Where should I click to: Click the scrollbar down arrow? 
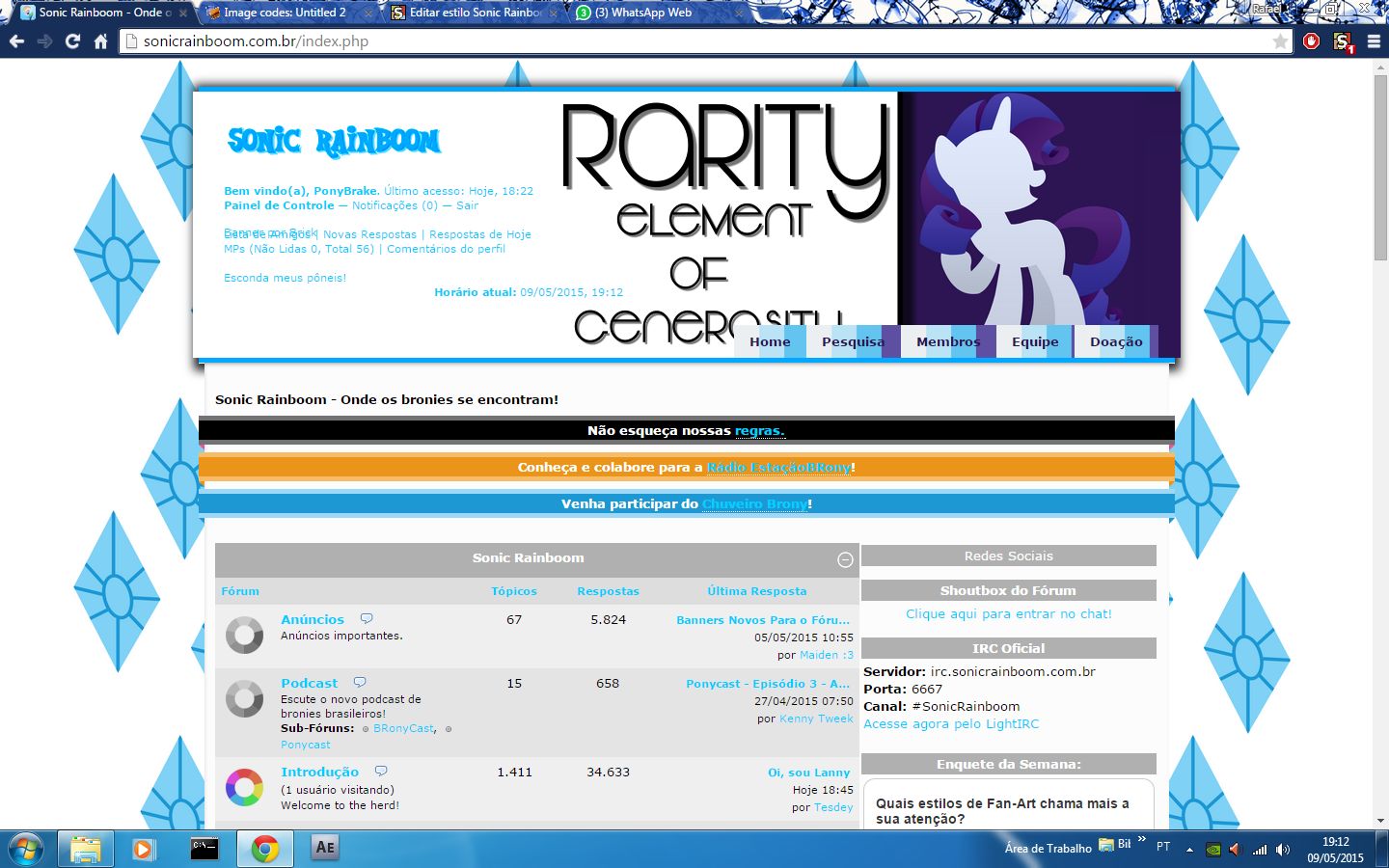pyautogui.click(x=1380, y=821)
